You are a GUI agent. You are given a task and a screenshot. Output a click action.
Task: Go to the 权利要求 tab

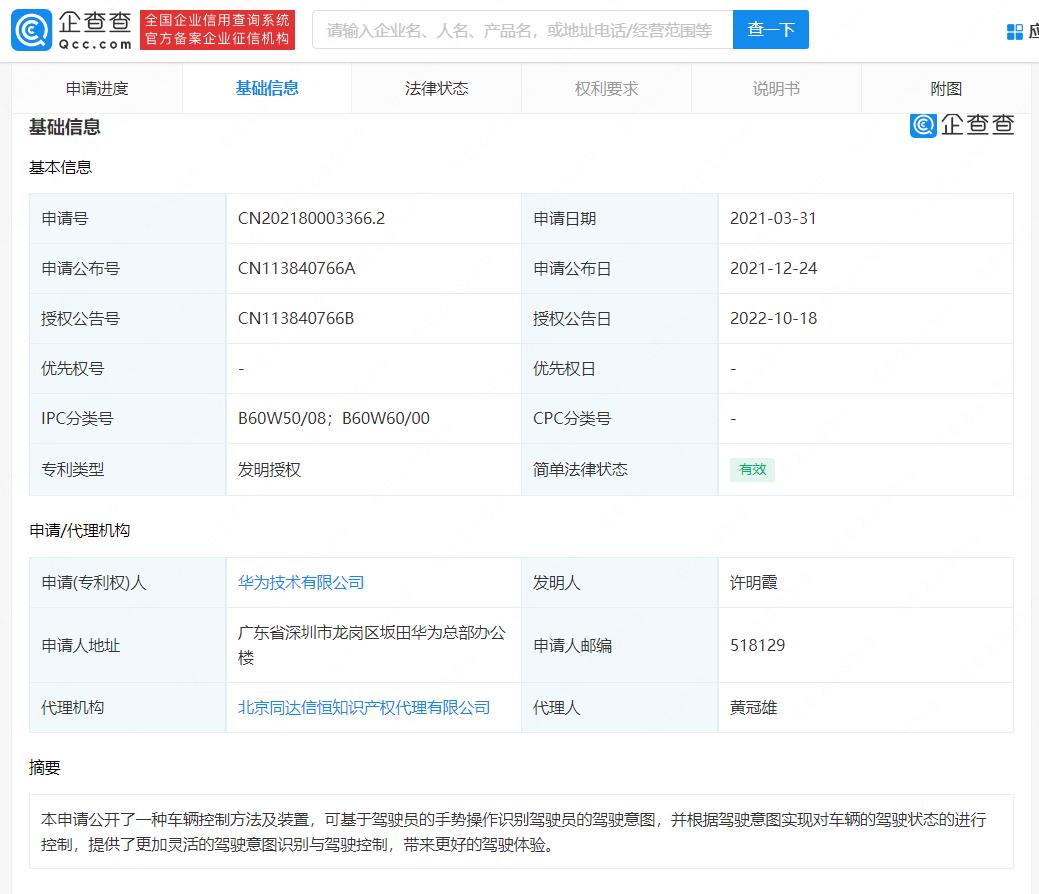pos(606,88)
